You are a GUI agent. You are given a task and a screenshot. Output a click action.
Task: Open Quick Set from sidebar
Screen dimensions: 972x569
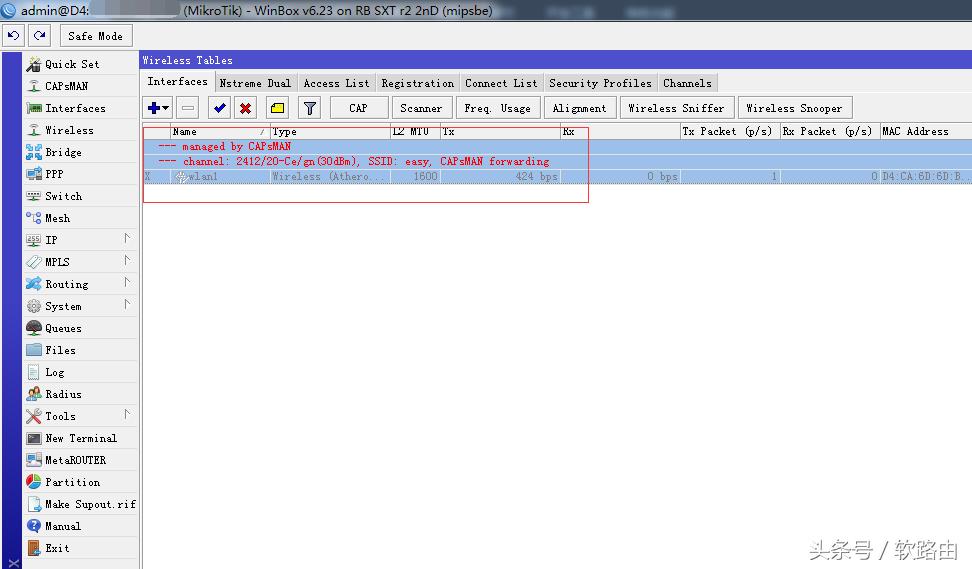click(x=81, y=64)
